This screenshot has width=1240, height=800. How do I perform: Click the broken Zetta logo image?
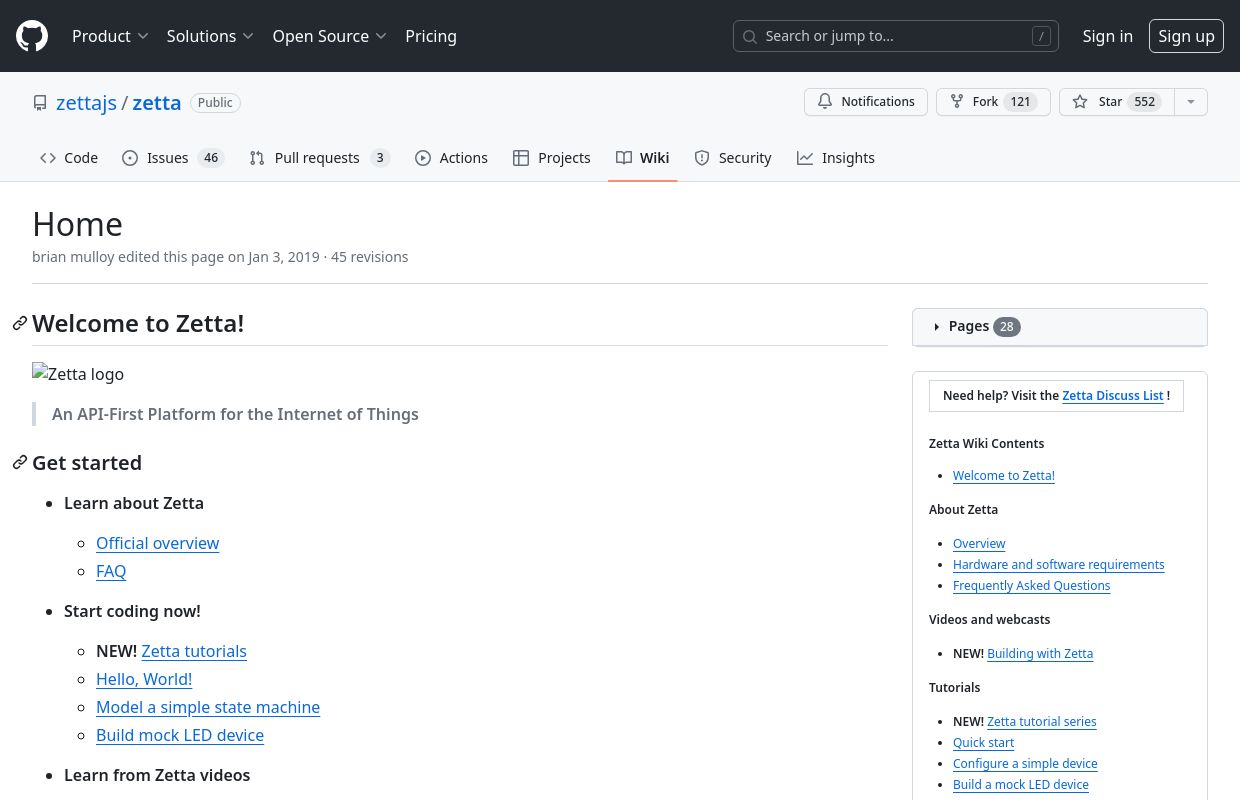tap(78, 374)
